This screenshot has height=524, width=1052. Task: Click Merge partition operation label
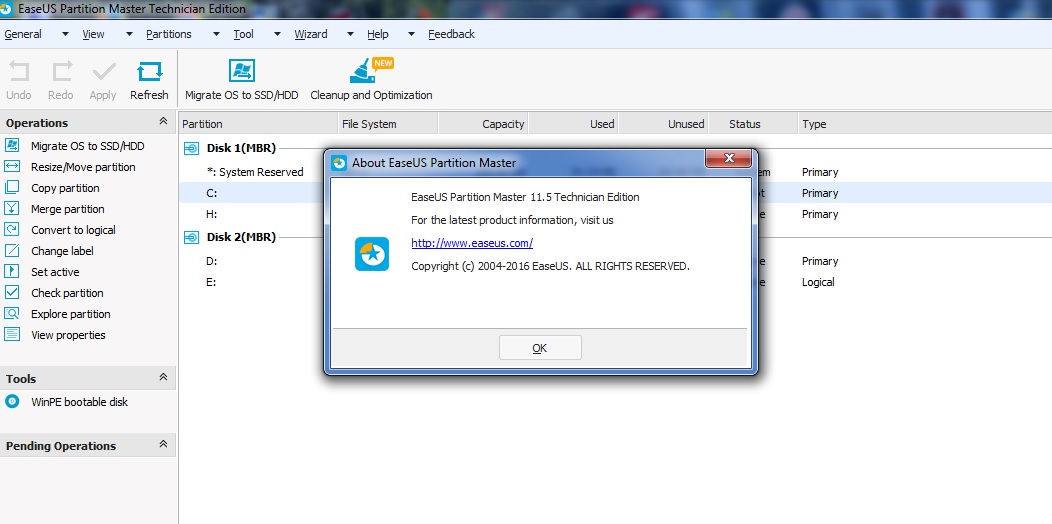tap(68, 209)
